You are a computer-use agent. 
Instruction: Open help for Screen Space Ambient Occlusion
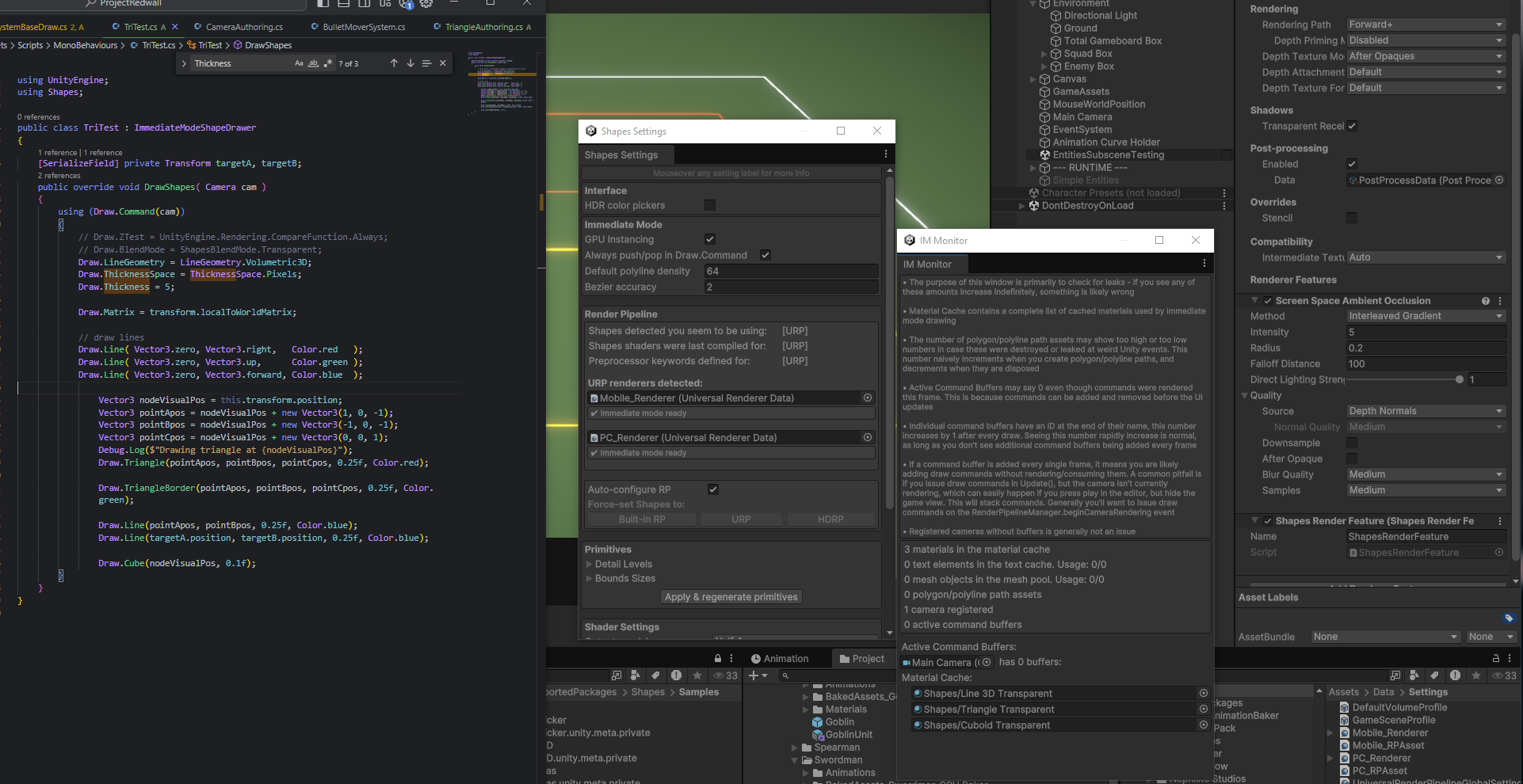click(x=1486, y=301)
